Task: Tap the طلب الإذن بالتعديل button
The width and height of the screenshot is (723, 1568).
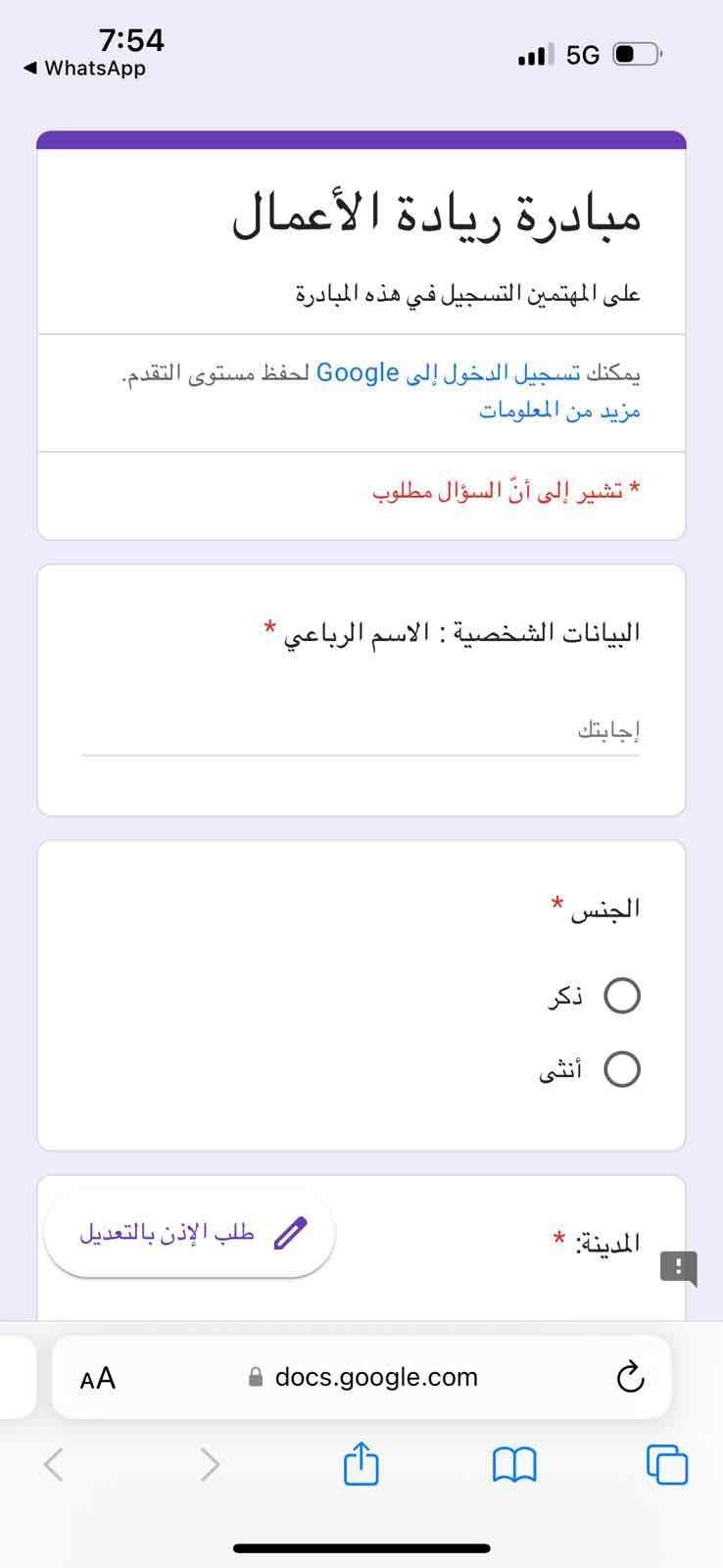Action: click(190, 1233)
